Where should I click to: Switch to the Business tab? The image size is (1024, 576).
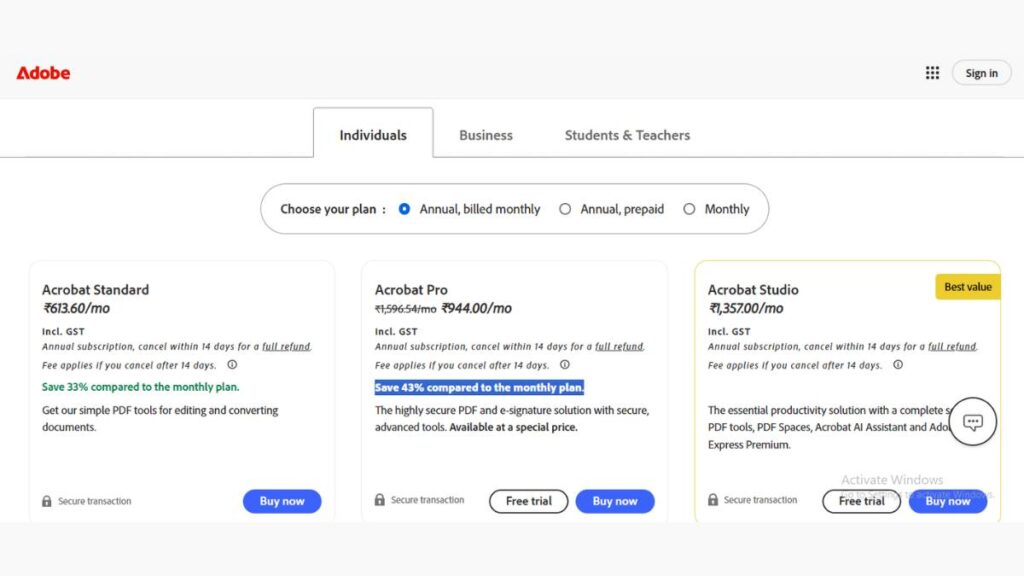tap(486, 135)
